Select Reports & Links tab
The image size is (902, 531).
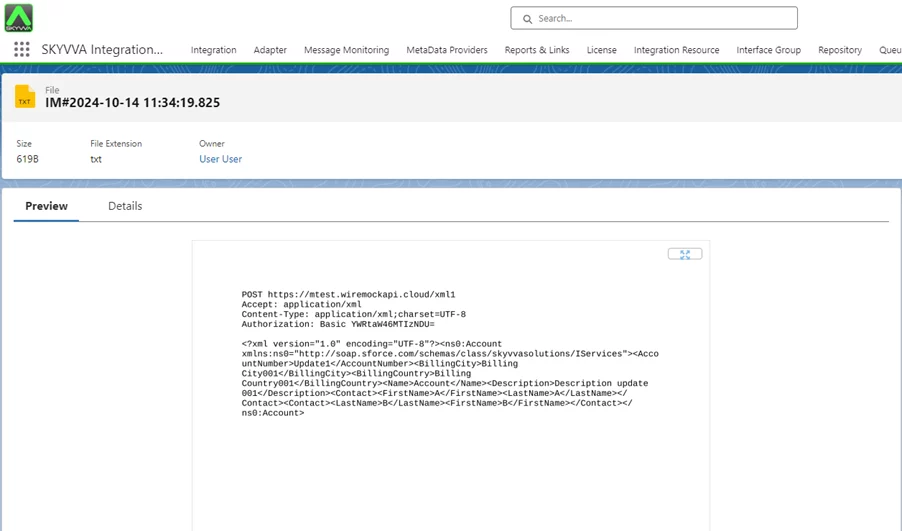(x=537, y=50)
